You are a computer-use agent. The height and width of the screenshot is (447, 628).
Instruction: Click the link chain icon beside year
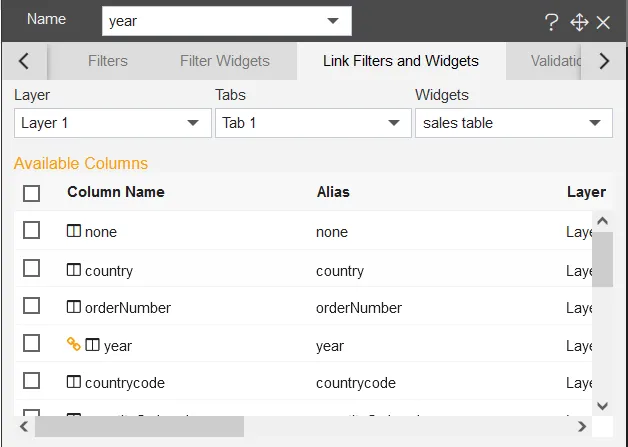point(74,344)
